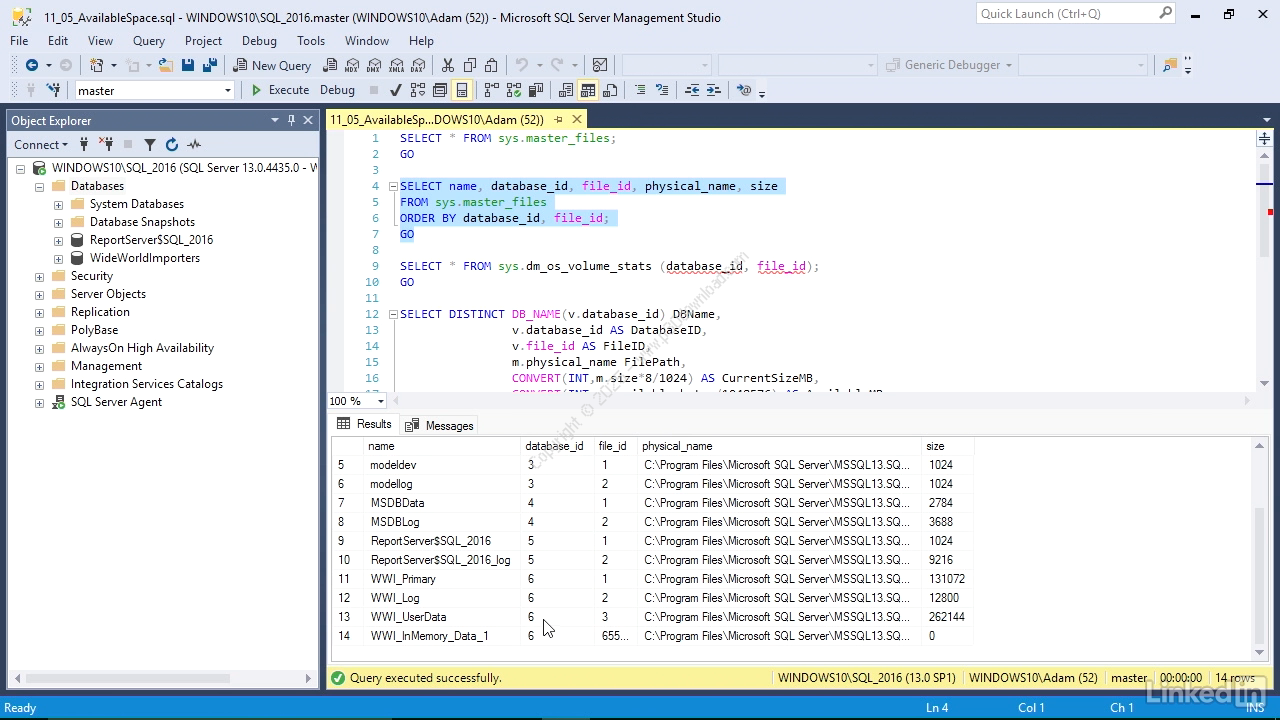Click the Navigate Backward arrow icon
1280x720 pixels.
(x=32, y=65)
